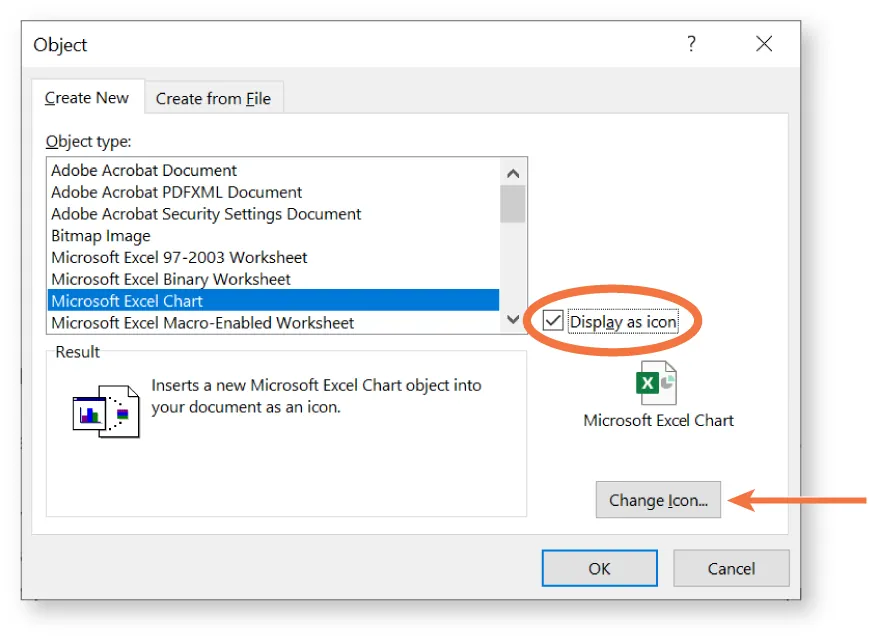Select Microsoft Excel Macro-Enabled Worksheet
Screen dimensions: 869x641
click(x=201, y=322)
